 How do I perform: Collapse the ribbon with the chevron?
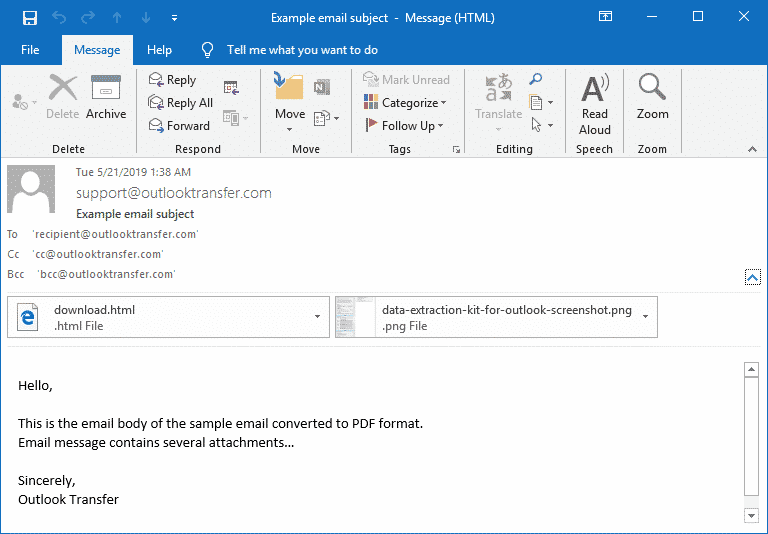752,149
